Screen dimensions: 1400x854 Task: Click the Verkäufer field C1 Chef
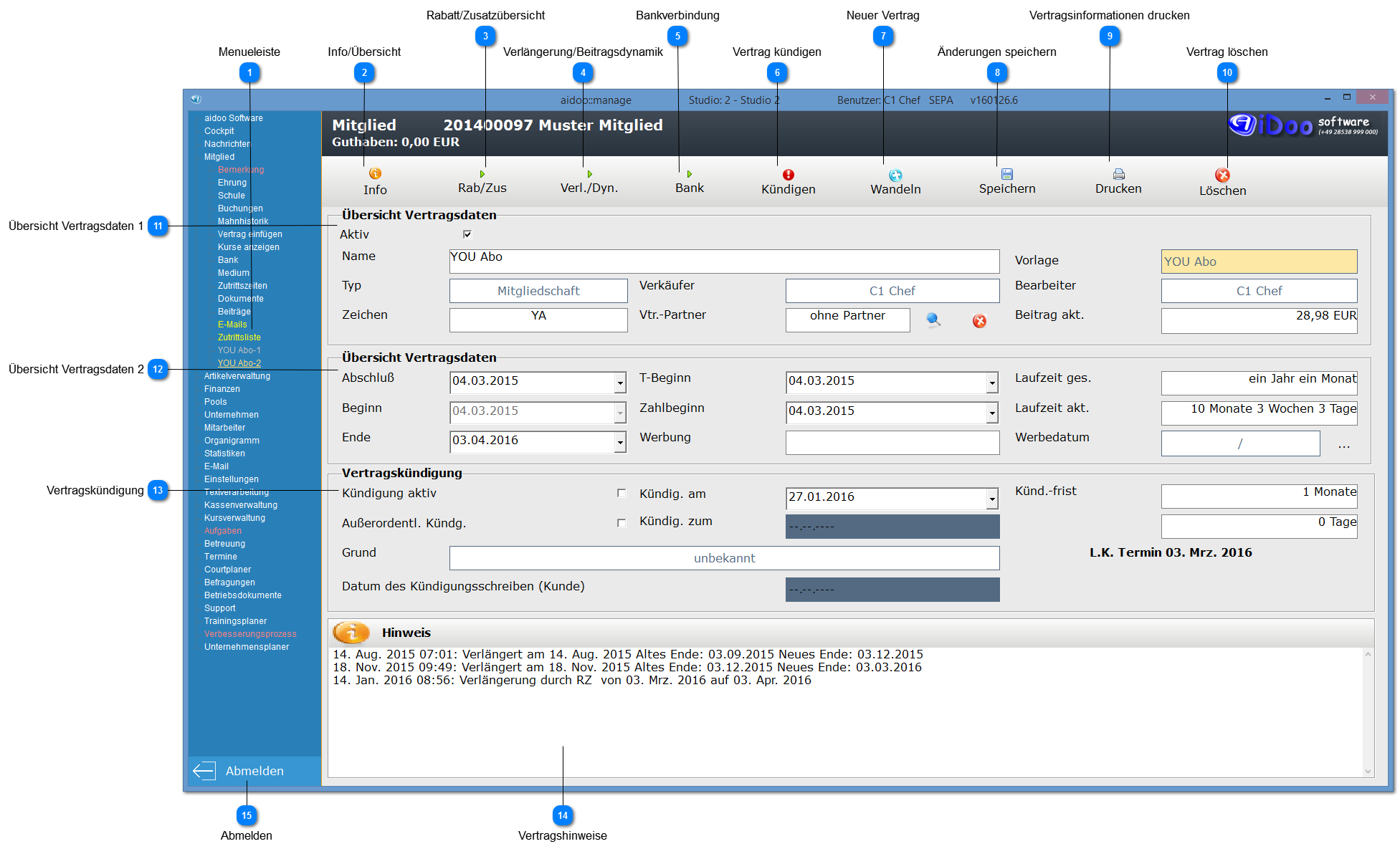(x=892, y=291)
